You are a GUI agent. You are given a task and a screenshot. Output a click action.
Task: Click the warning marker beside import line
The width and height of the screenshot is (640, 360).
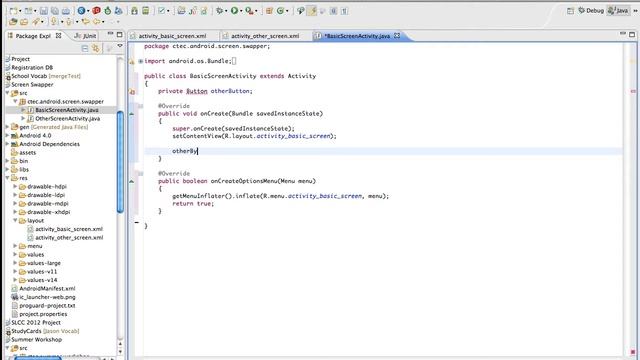pos(132,62)
